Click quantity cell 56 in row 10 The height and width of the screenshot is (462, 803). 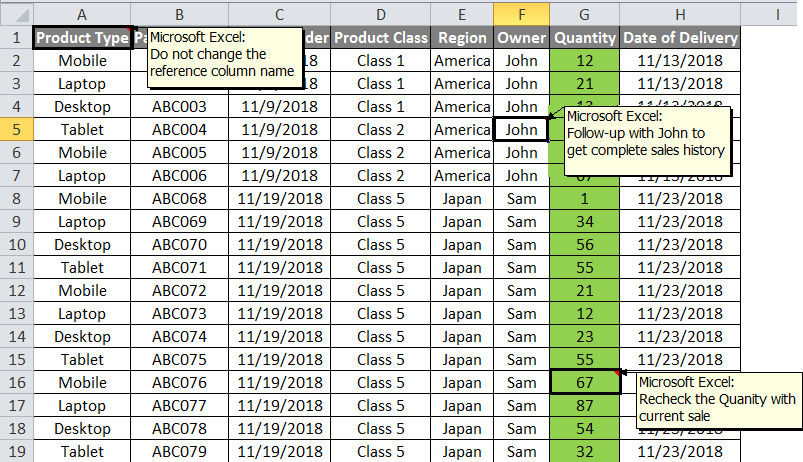(584, 245)
